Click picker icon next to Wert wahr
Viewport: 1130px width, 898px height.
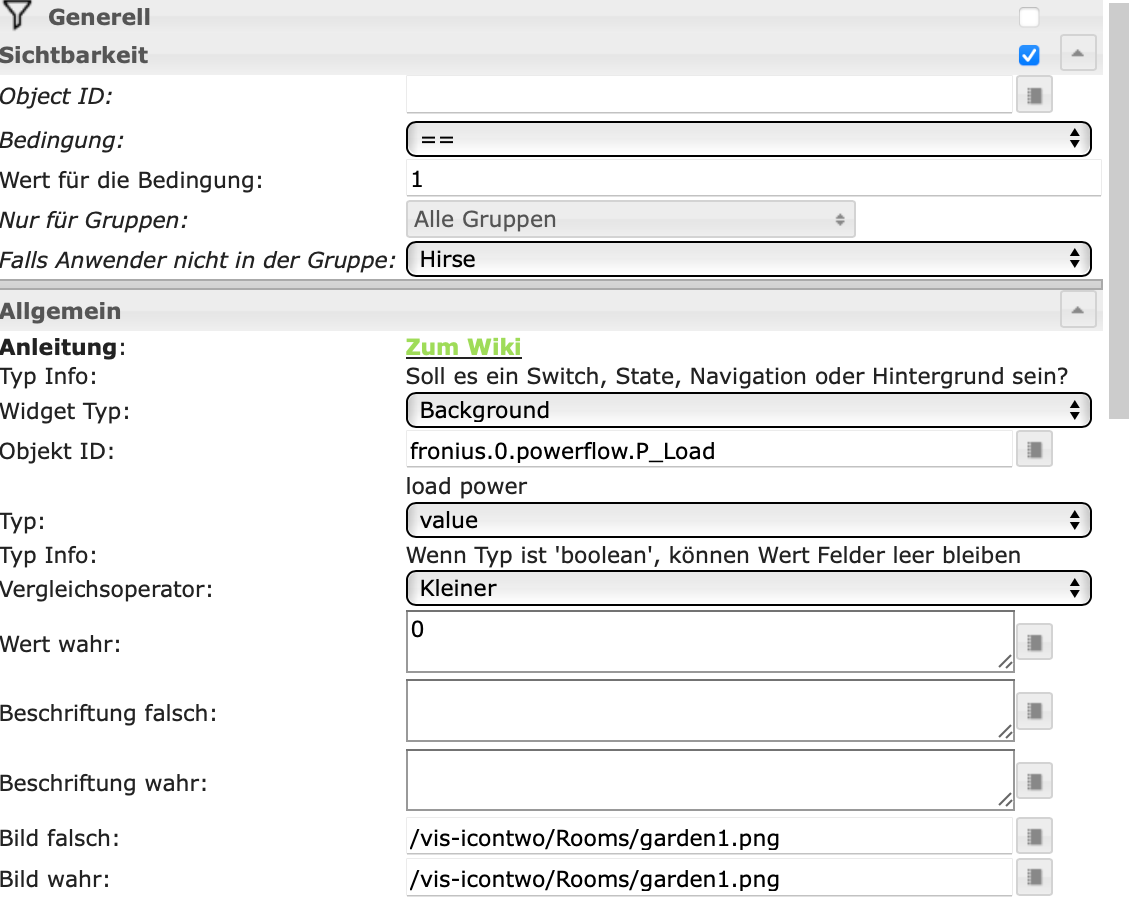click(1035, 642)
